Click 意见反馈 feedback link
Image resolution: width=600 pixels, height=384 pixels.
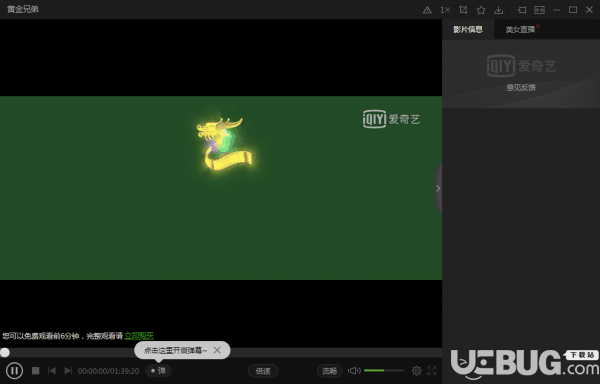pos(521,88)
